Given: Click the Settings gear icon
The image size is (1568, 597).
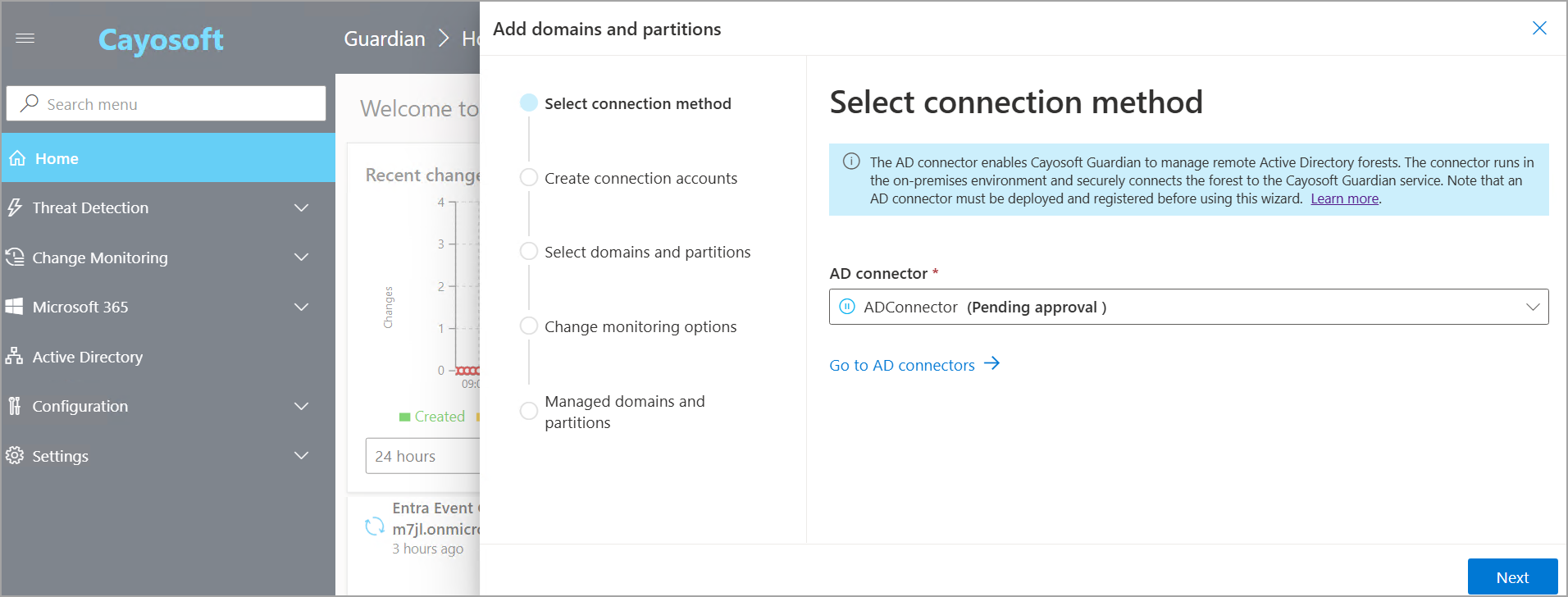Looking at the screenshot, I should [x=15, y=455].
